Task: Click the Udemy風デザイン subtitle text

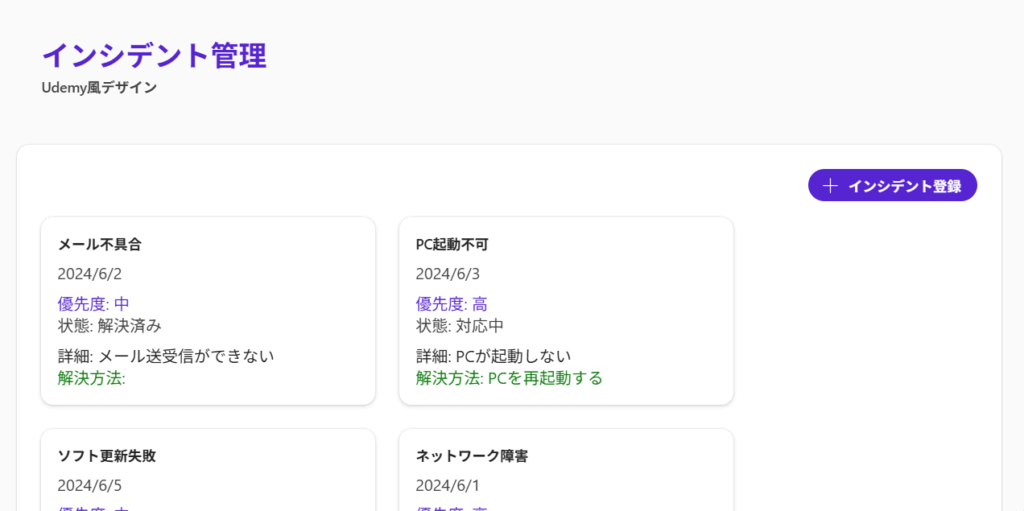Action: [x=99, y=88]
